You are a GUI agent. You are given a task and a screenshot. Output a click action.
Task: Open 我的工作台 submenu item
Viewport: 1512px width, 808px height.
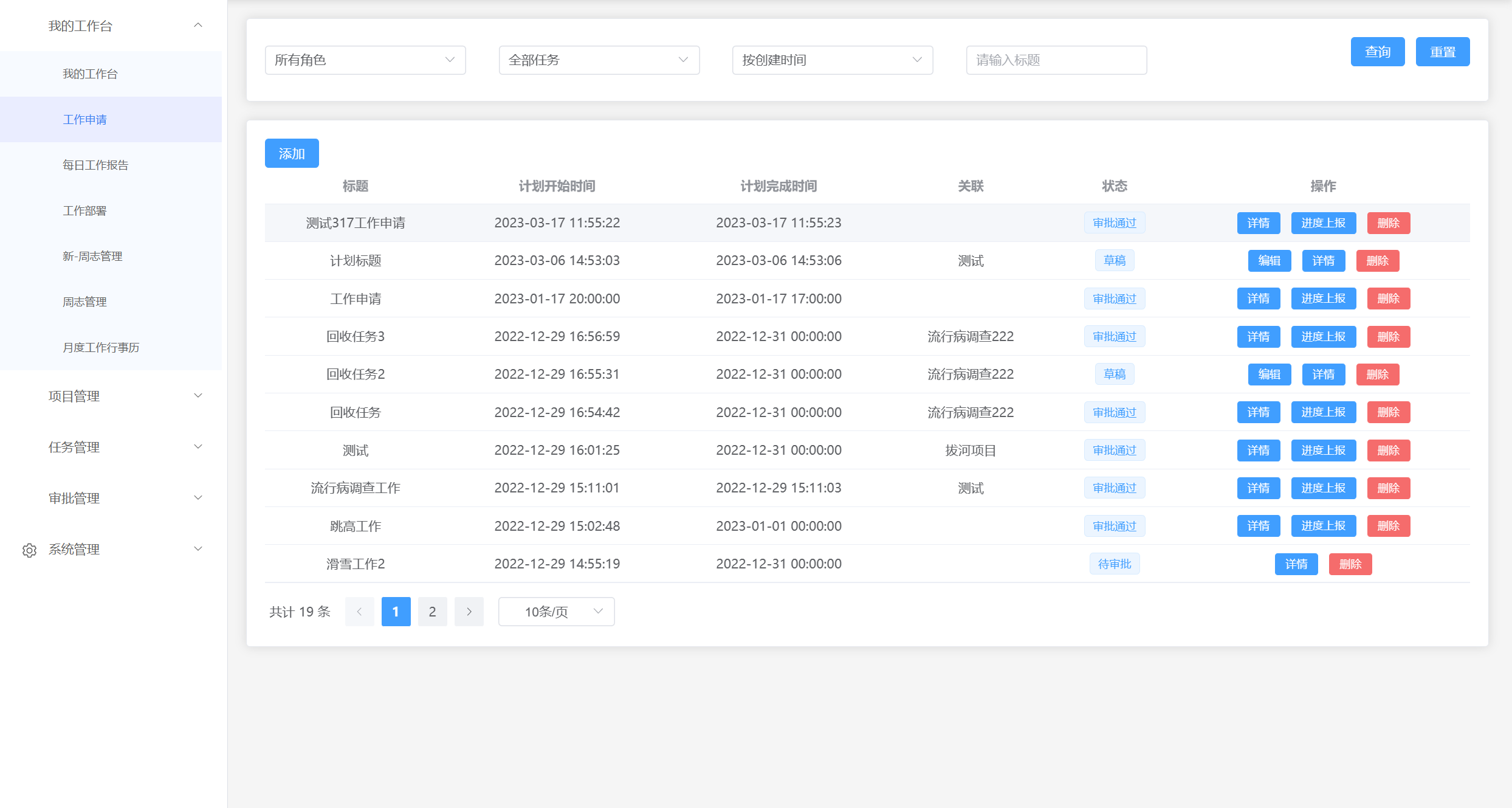point(111,74)
